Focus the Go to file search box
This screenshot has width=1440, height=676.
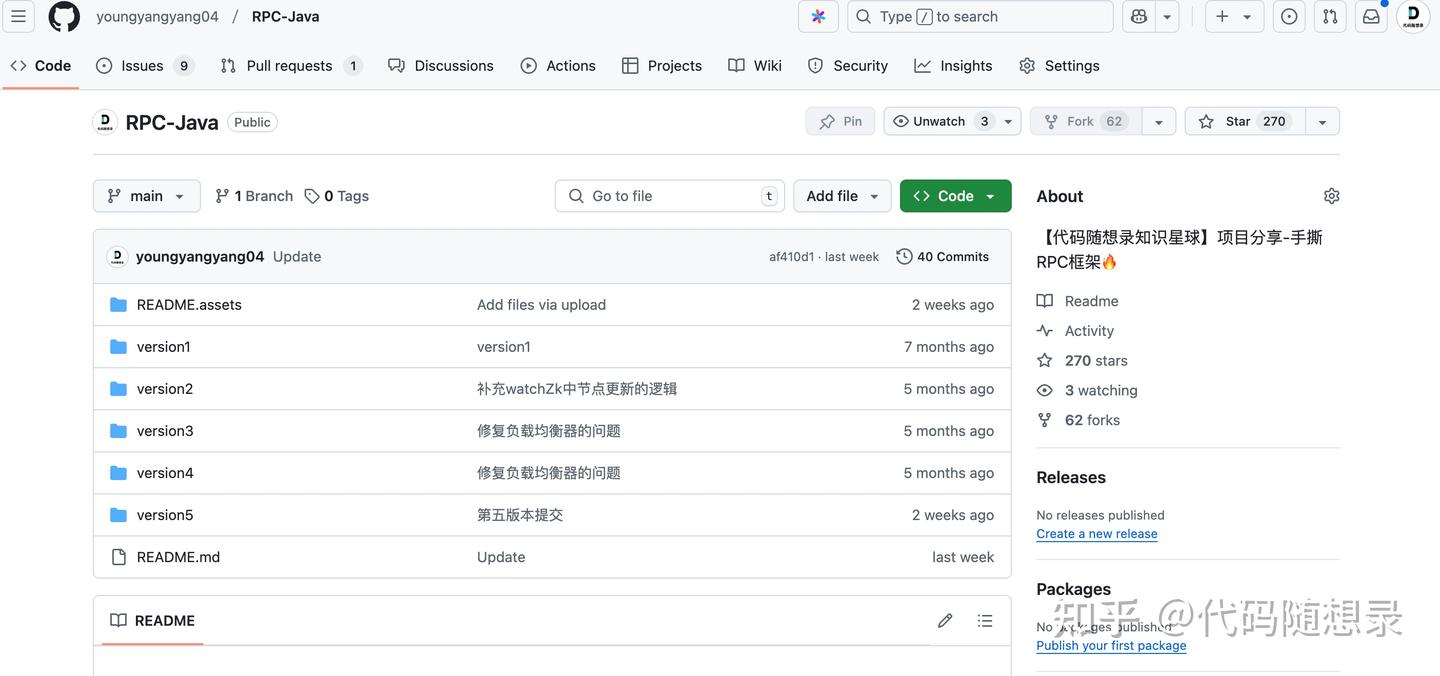668,195
